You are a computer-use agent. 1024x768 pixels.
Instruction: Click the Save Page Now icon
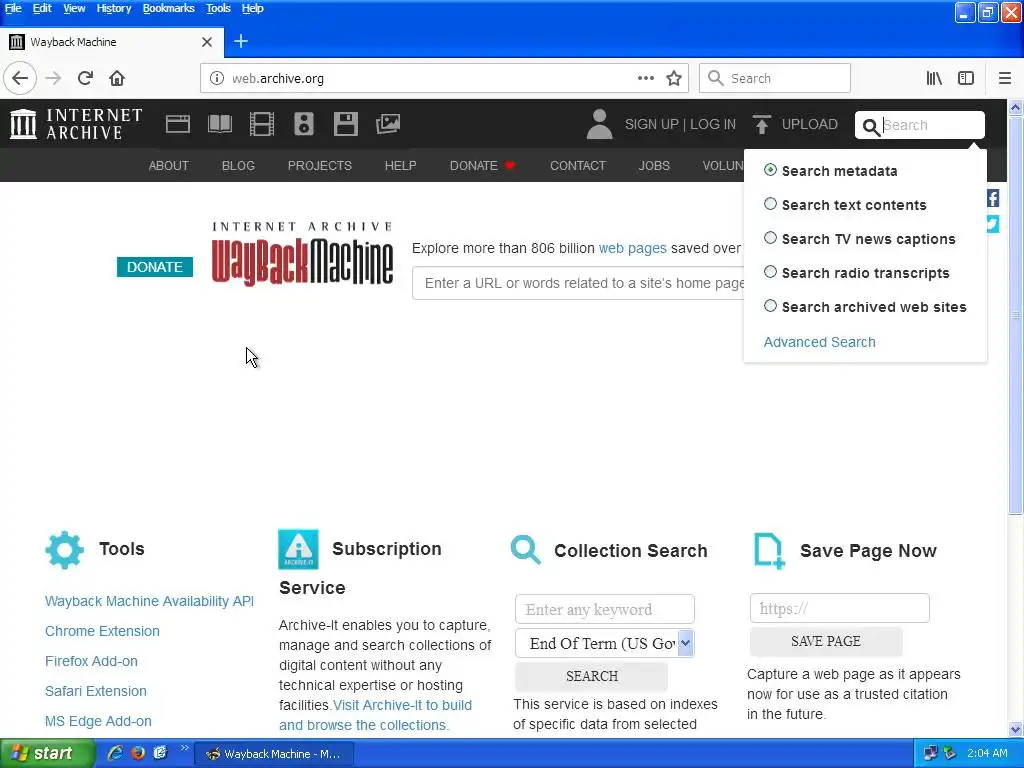[x=769, y=551]
